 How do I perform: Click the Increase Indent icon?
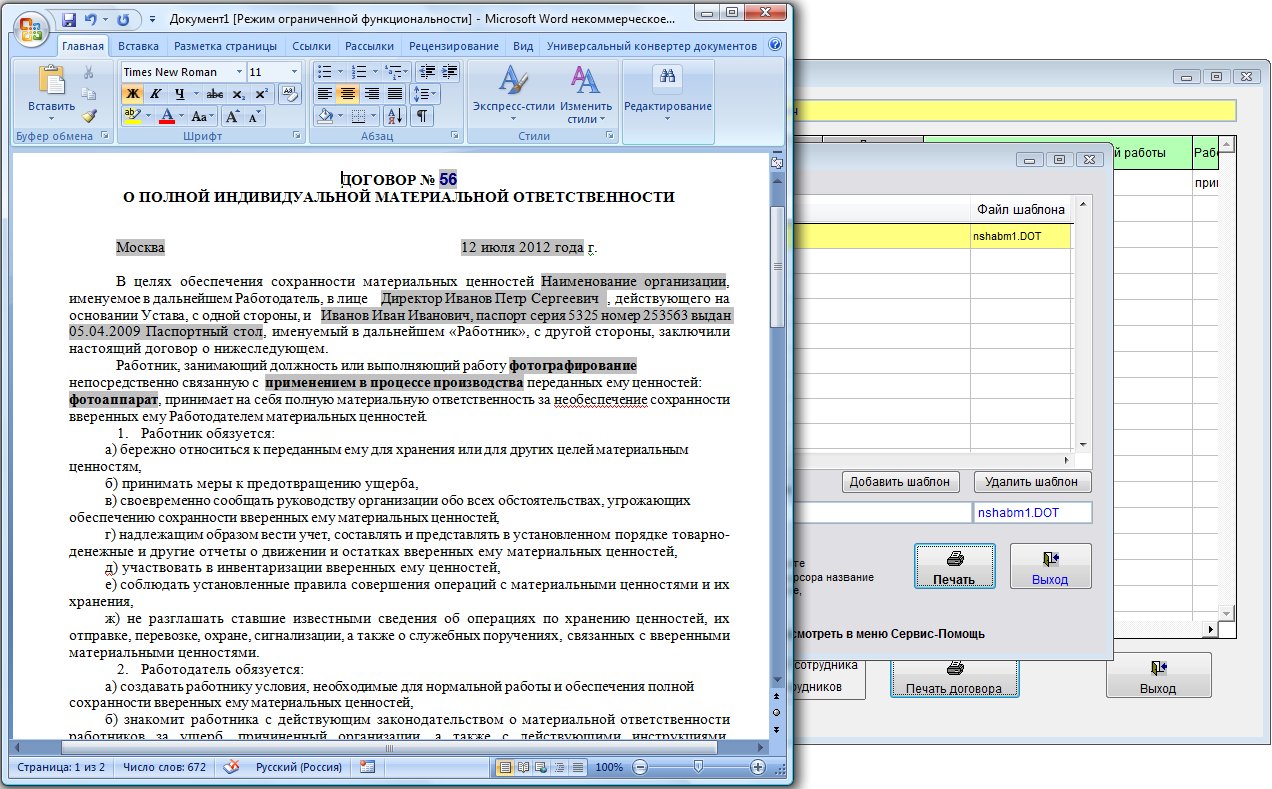[x=450, y=72]
